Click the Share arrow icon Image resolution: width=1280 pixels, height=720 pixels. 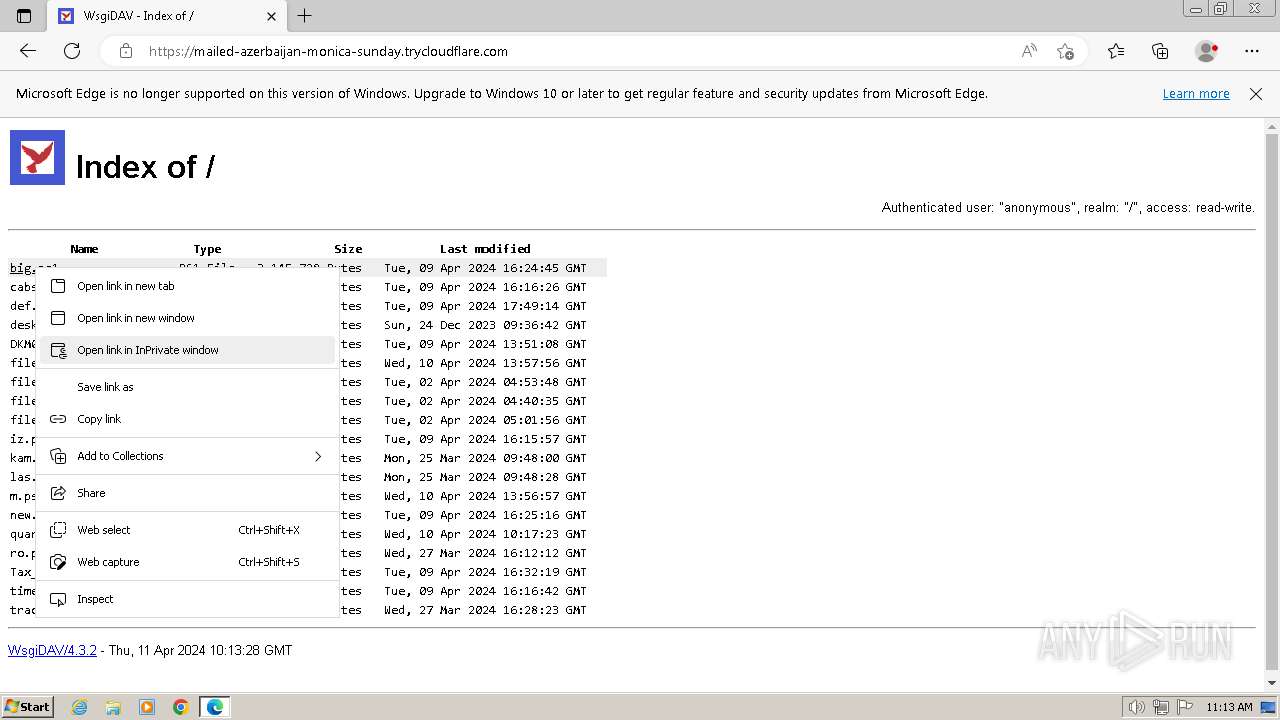(x=58, y=493)
